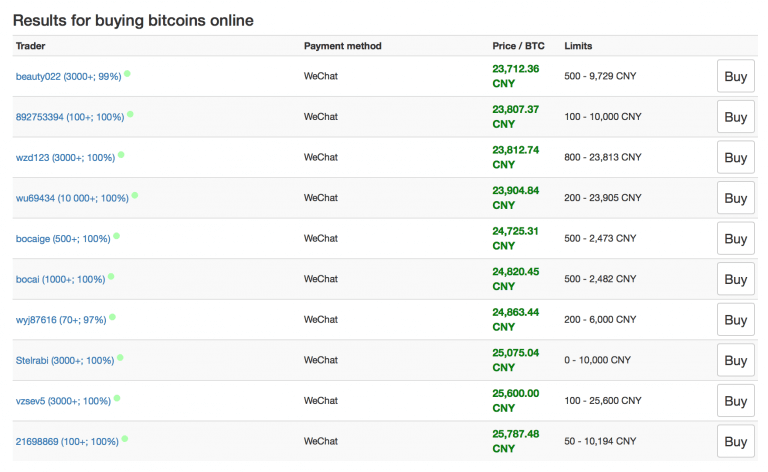Select price 23,904.84 CNY
Viewport: 768px width, 472px height.
tap(516, 198)
